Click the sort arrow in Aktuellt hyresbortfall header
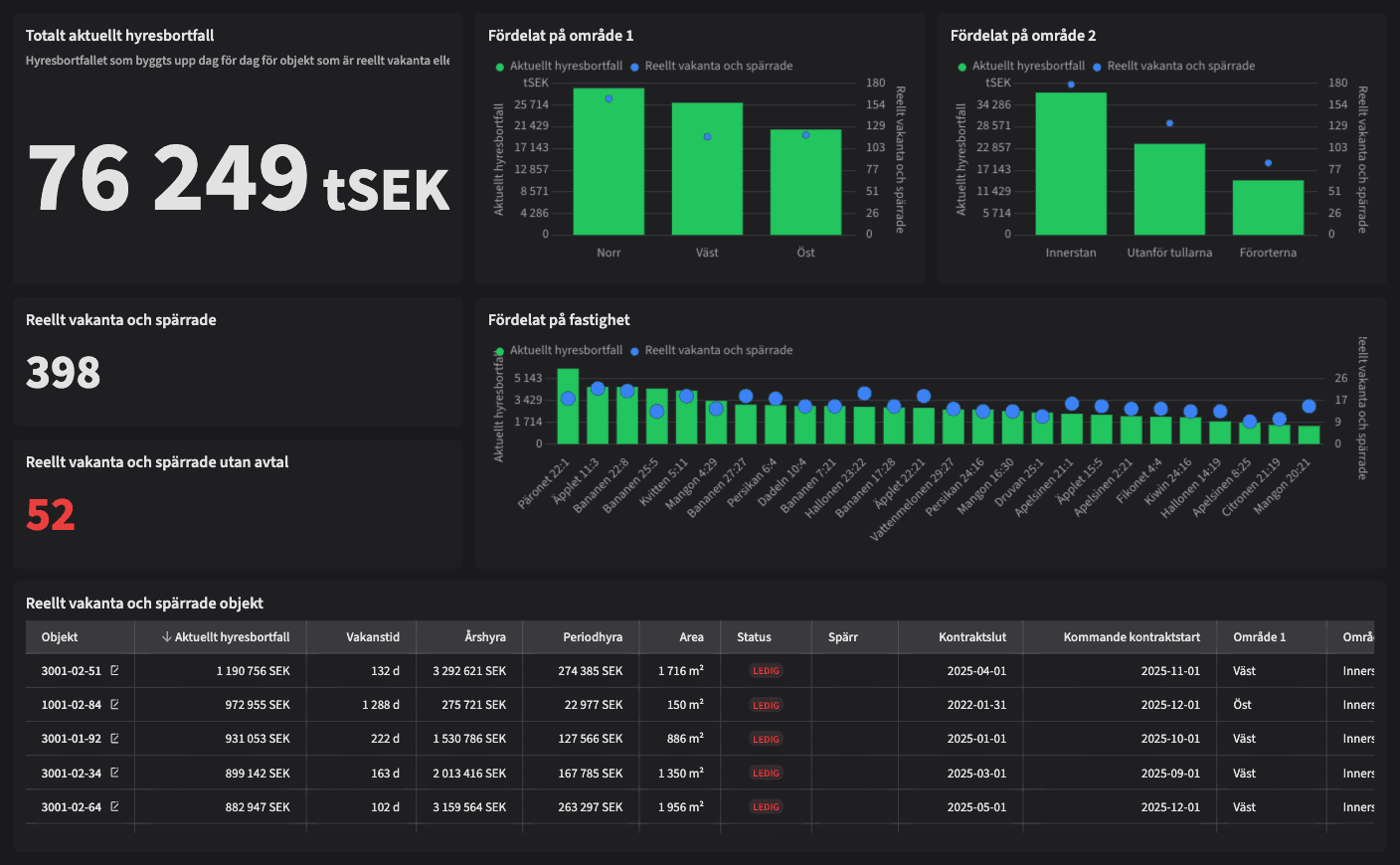 click(166, 637)
